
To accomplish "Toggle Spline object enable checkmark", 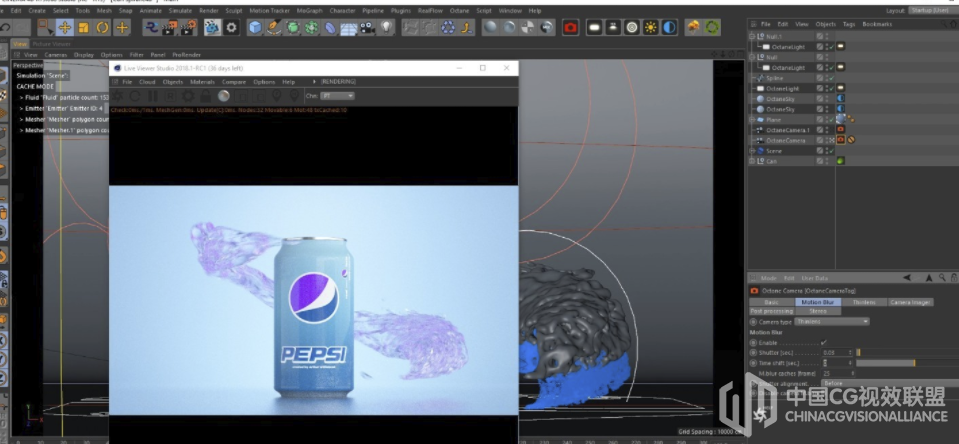I will pyautogui.click(x=831, y=78).
